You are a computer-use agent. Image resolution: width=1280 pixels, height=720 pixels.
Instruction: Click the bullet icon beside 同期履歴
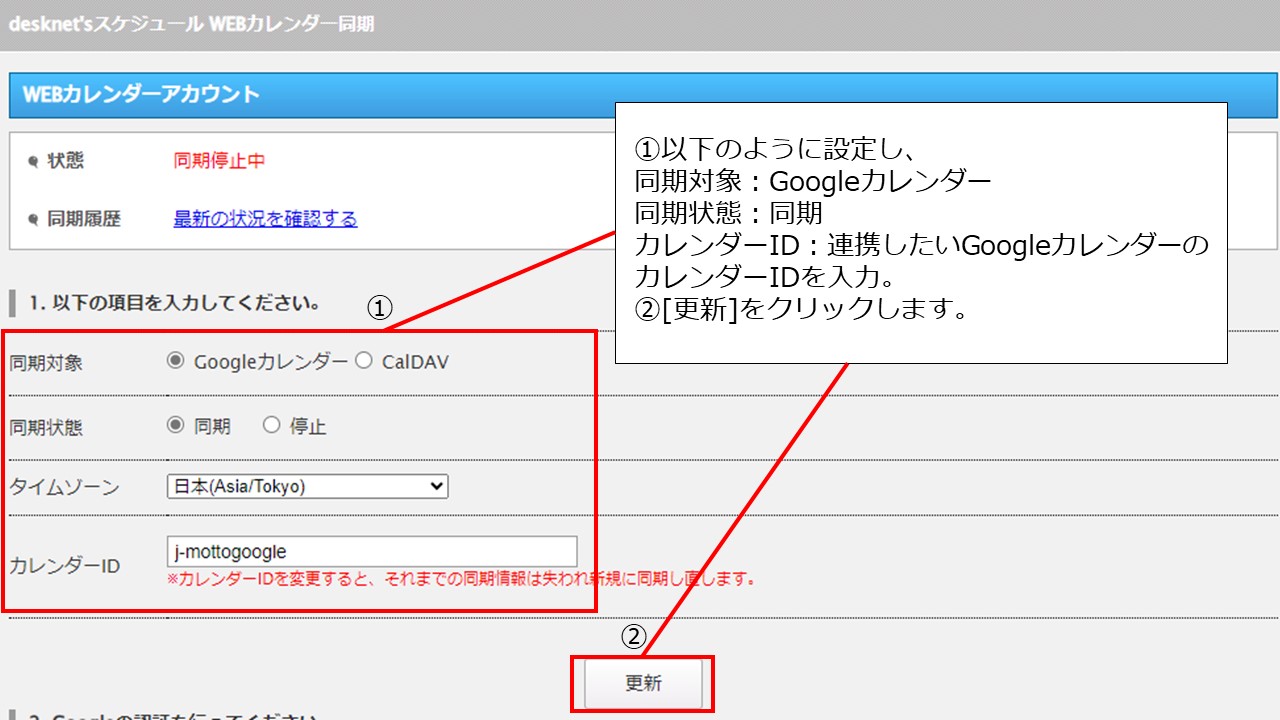tap(33, 220)
